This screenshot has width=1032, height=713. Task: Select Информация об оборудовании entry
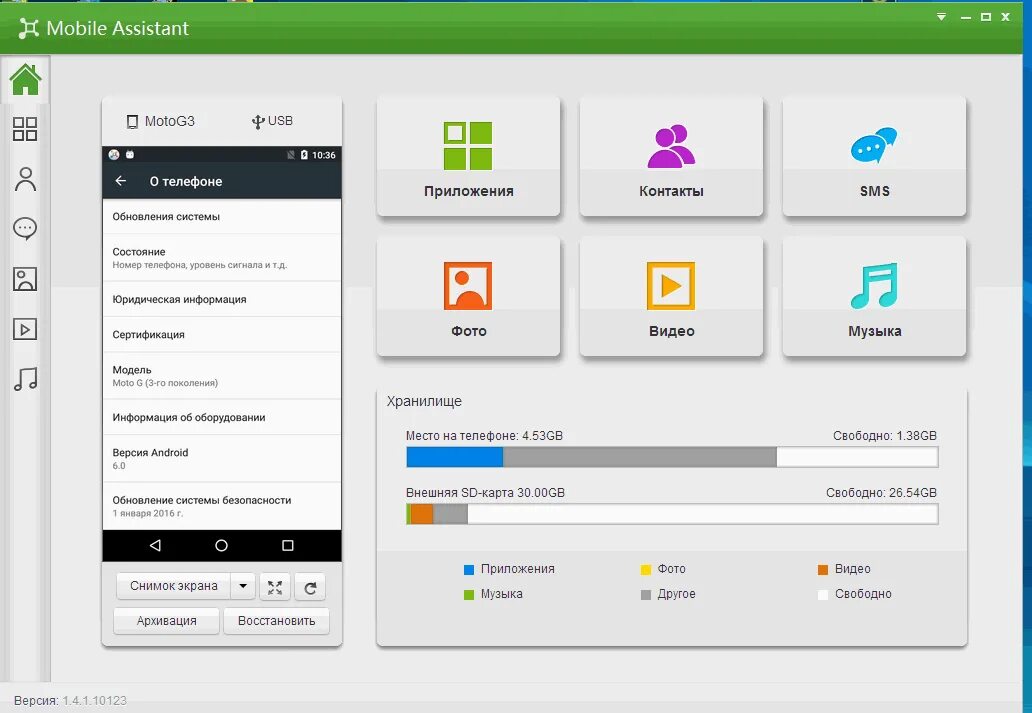point(222,417)
